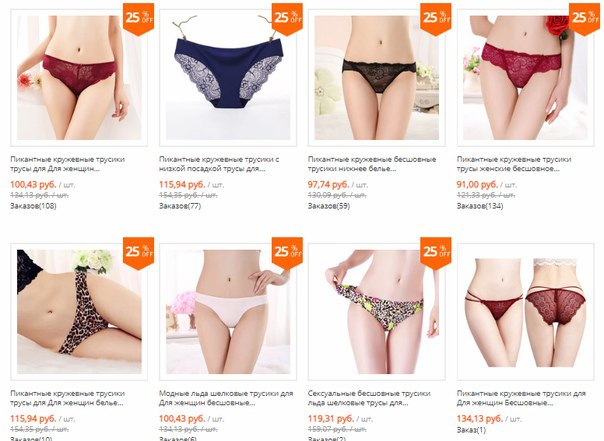Click the orders count Заказов(77)

180,206
